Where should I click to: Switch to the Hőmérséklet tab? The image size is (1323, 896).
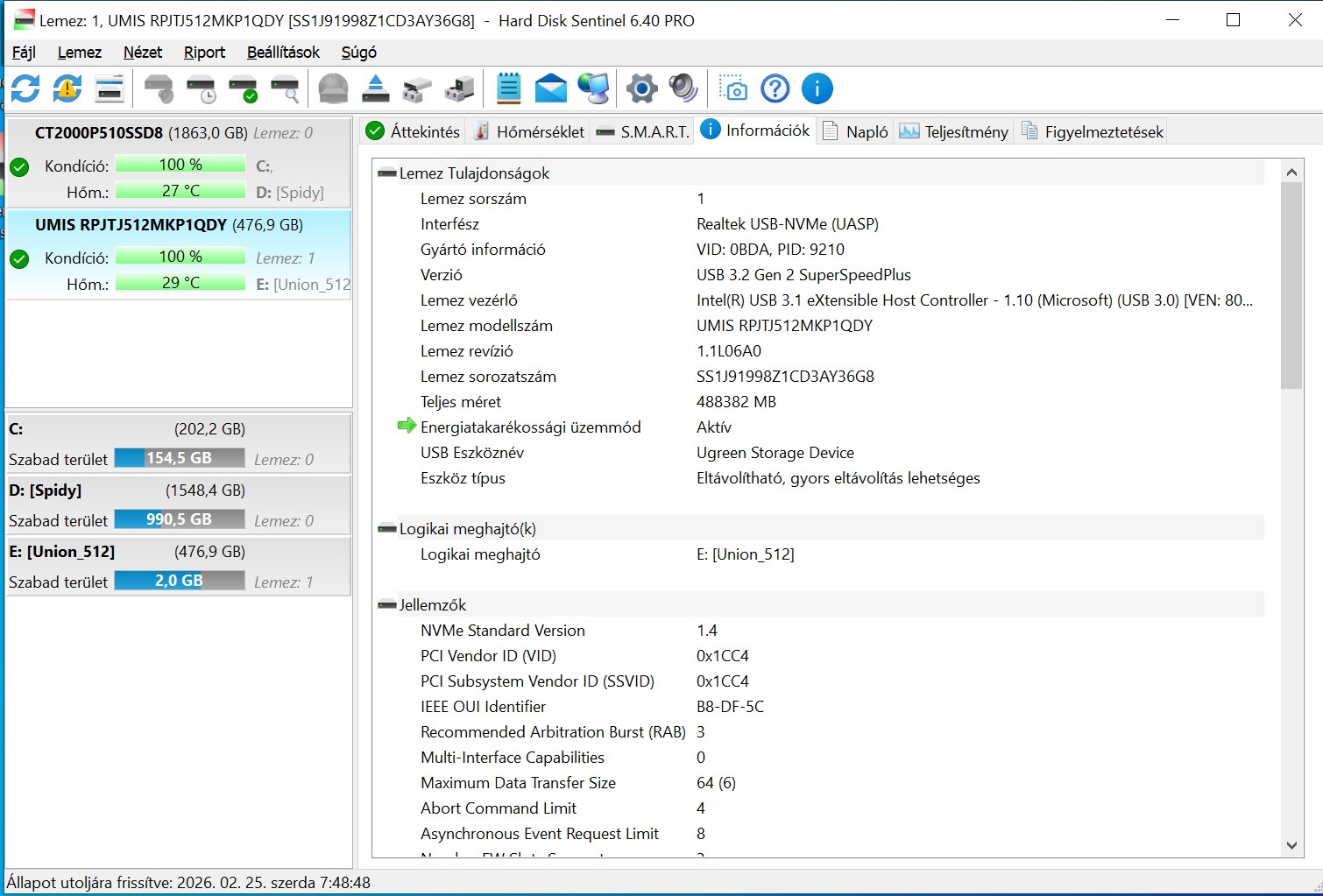click(x=528, y=131)
